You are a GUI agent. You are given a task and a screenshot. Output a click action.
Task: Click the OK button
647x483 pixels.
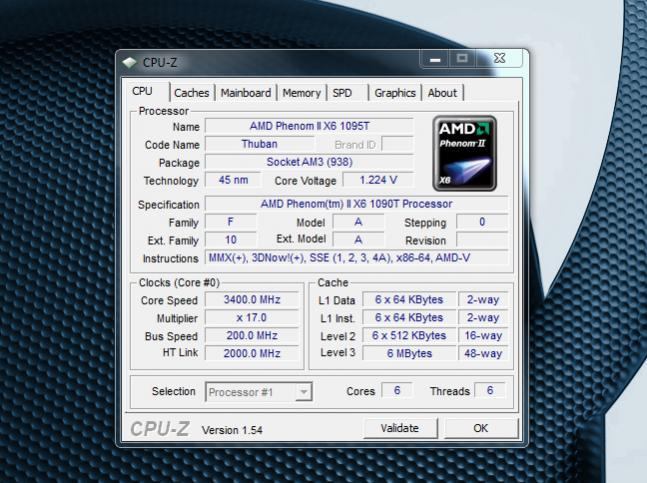pyautogui.click(x=481, y=428)
